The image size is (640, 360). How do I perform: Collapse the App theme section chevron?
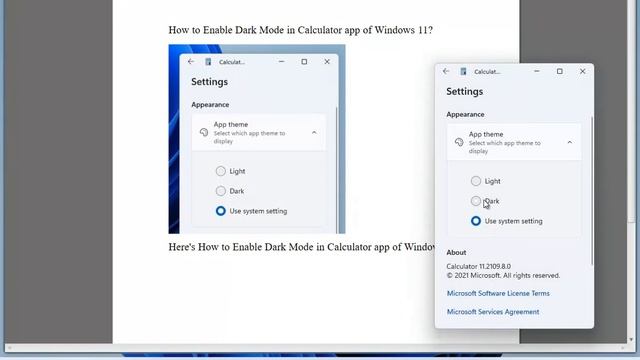tap(570, 142)
